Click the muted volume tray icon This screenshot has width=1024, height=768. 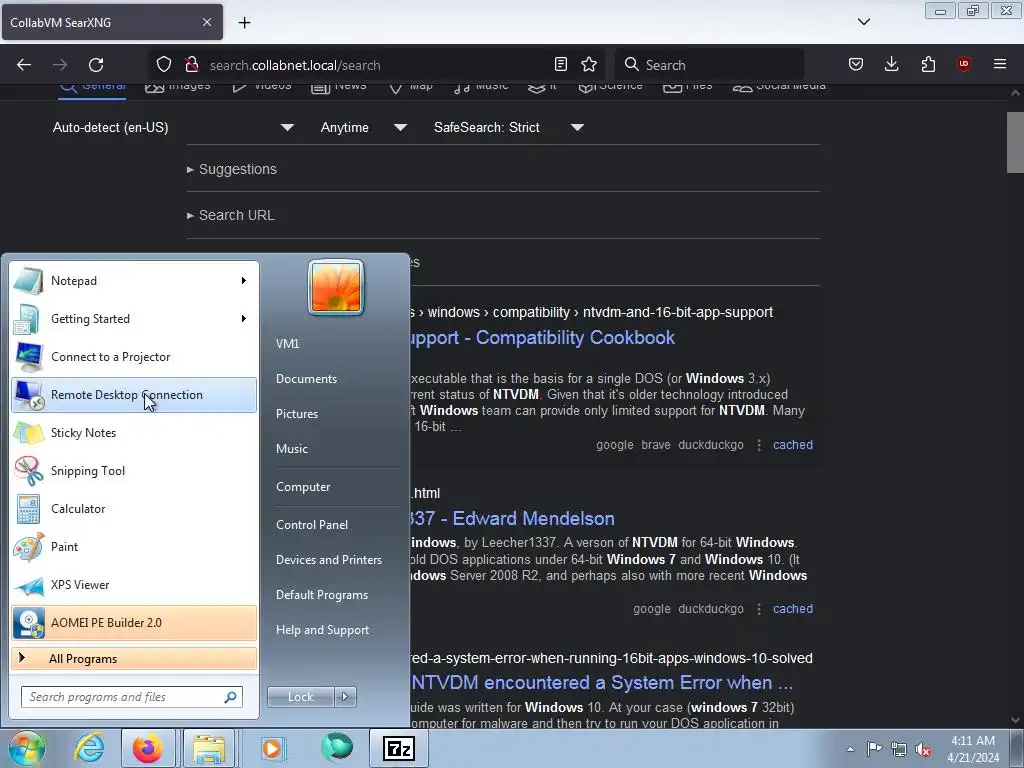(x=923, y=749)
